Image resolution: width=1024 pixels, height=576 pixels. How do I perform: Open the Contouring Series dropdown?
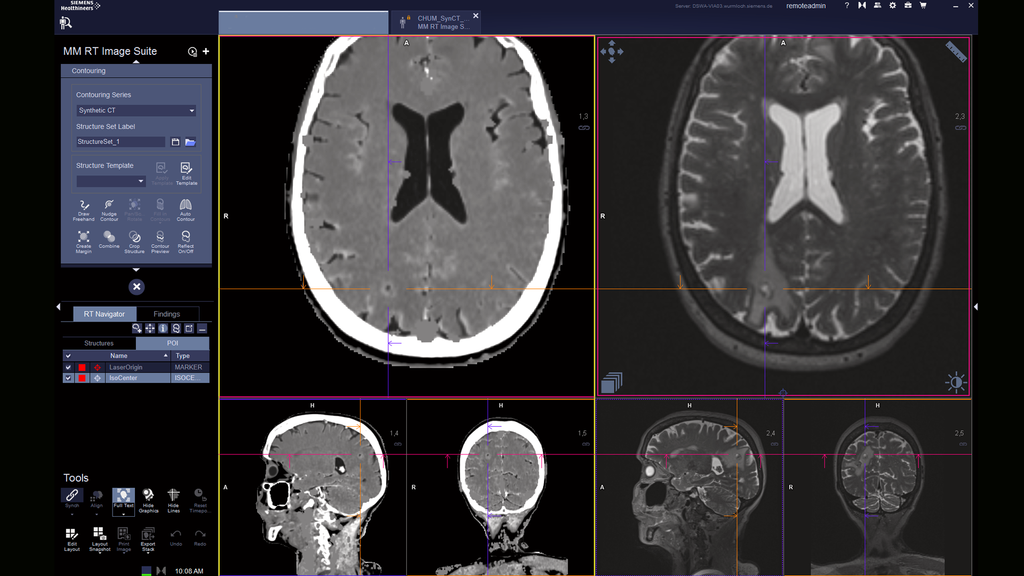[x=136, y=111]
